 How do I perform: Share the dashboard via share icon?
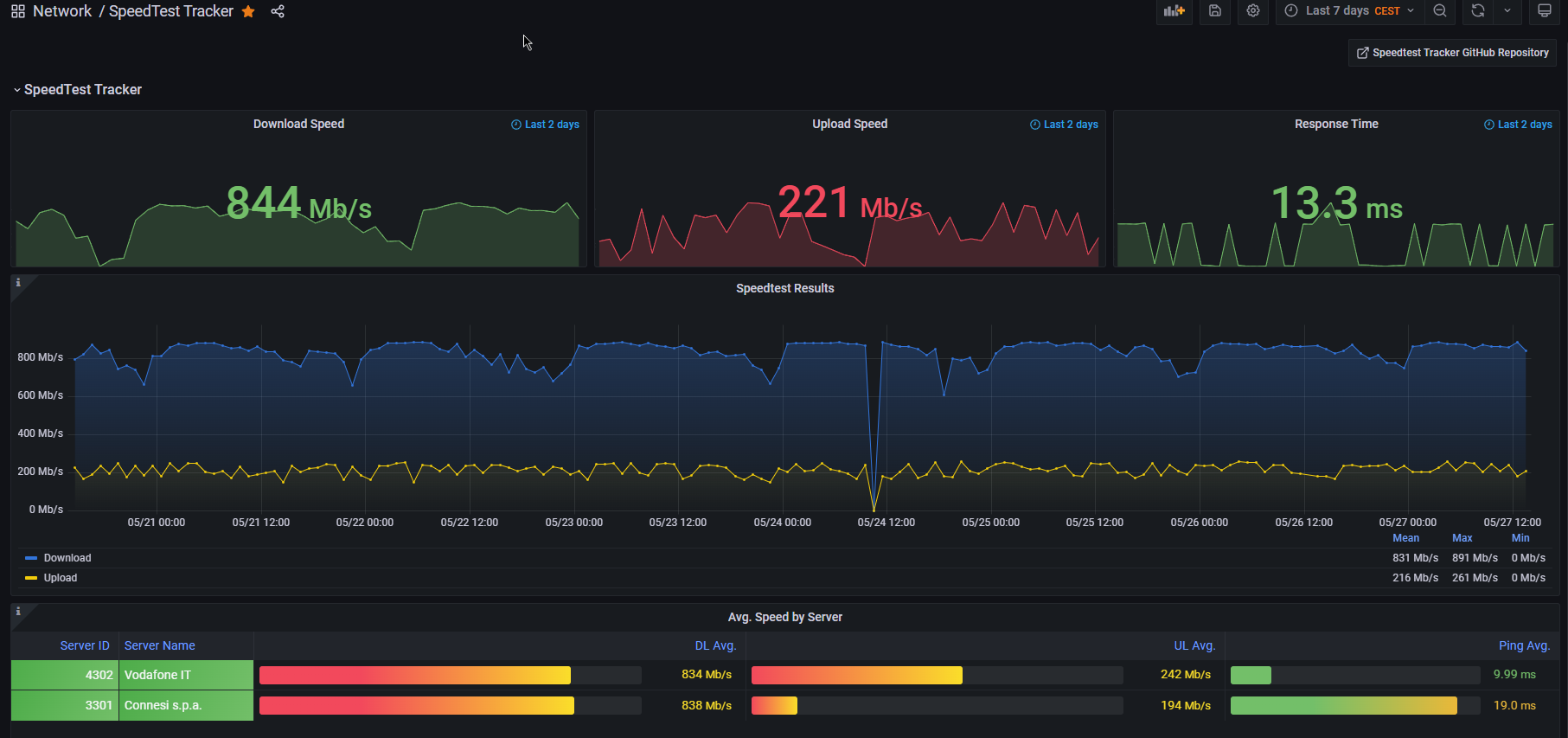(x=278, y=11)
